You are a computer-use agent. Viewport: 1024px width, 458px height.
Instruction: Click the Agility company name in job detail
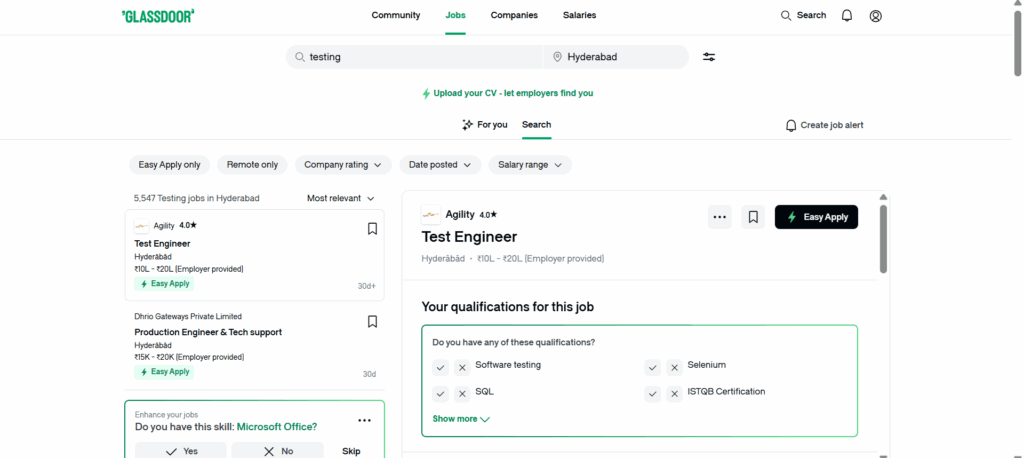coord(460,214)
